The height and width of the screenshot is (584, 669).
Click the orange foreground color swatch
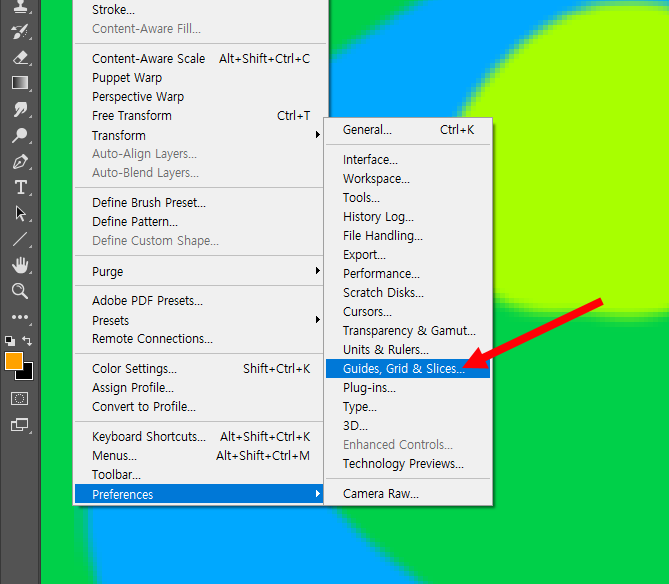pos(14,361)
